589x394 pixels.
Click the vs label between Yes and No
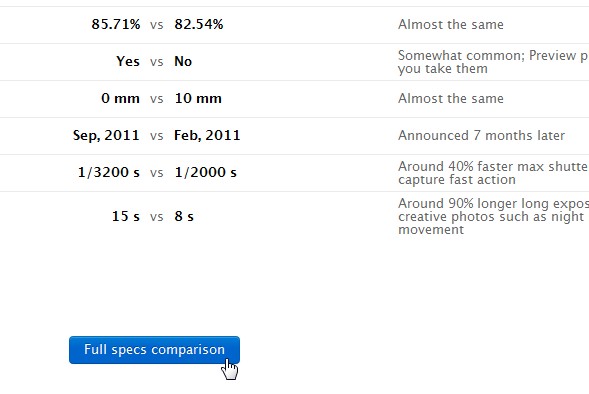tap(157, 62)
